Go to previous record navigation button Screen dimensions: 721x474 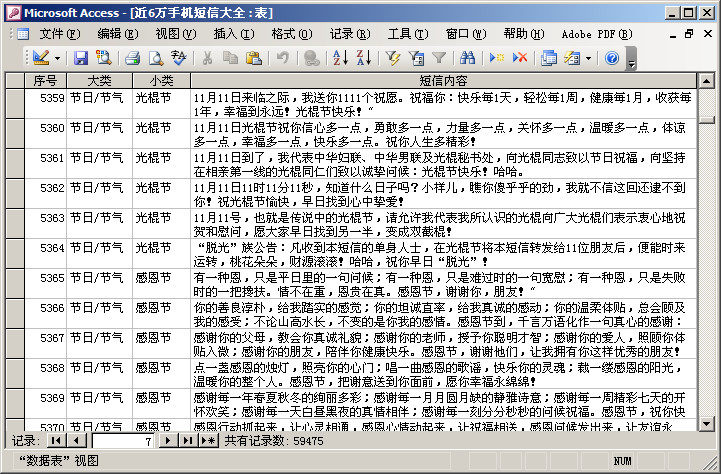(x=76, y=440)
